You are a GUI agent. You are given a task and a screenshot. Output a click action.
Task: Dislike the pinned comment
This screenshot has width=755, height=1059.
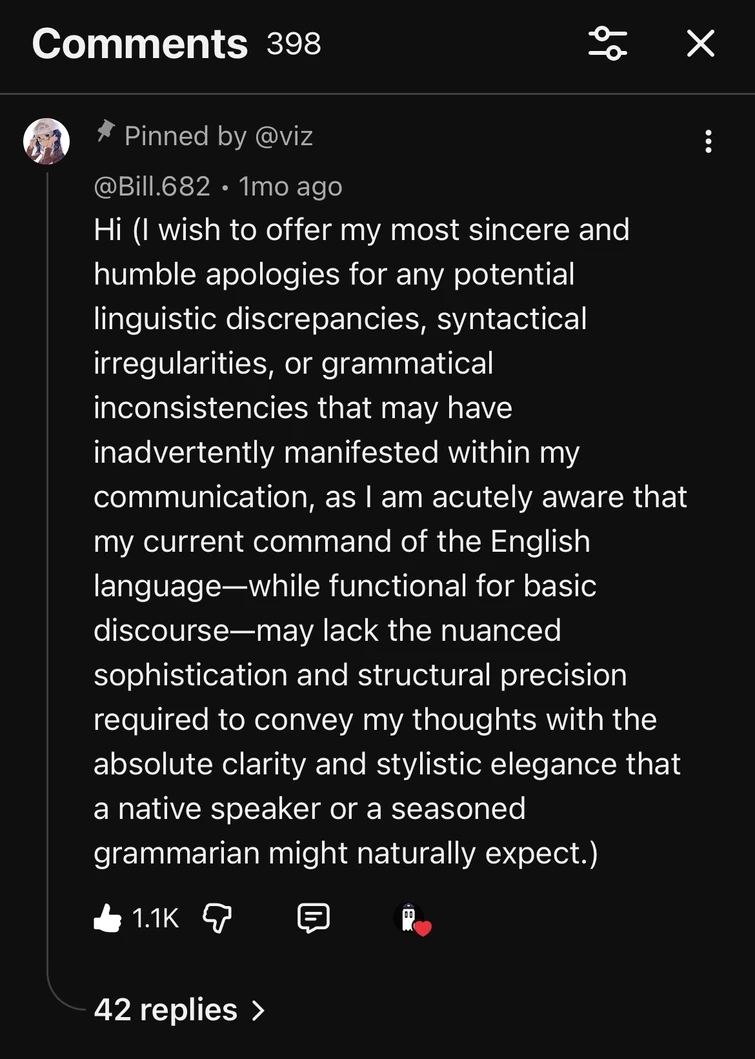click(217, 918)
